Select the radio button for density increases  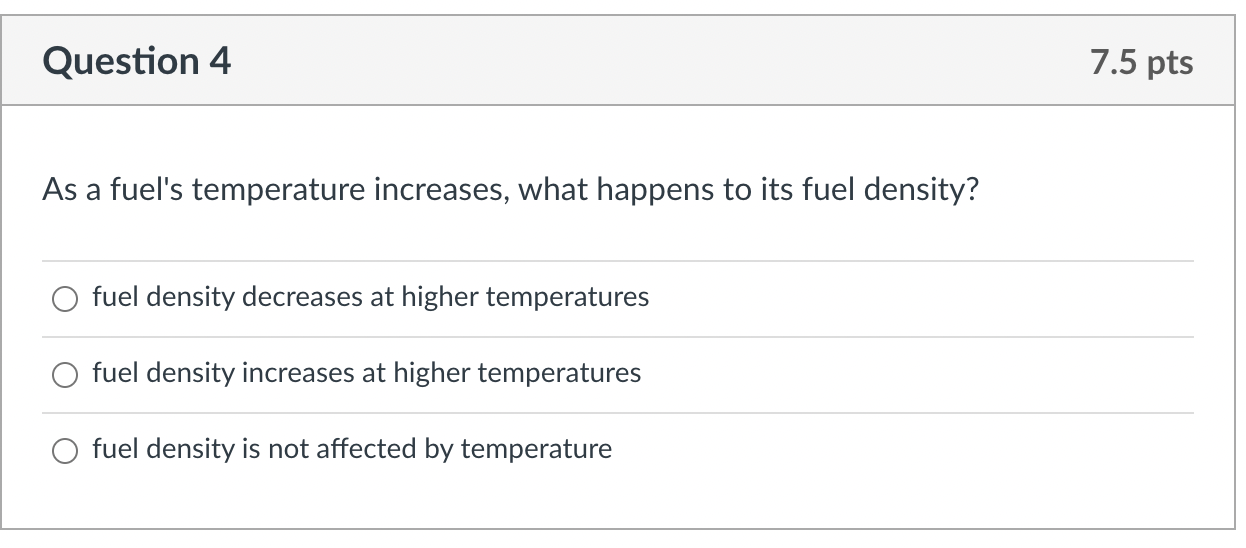coord(65,374)
